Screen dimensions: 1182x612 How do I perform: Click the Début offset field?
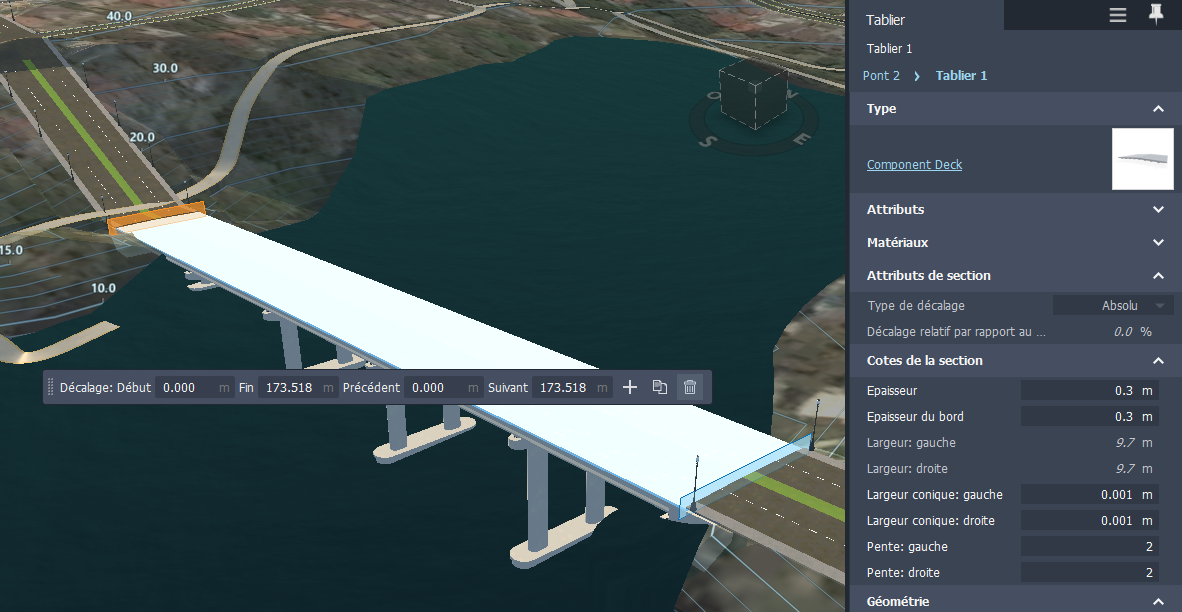tap(194, 387)
